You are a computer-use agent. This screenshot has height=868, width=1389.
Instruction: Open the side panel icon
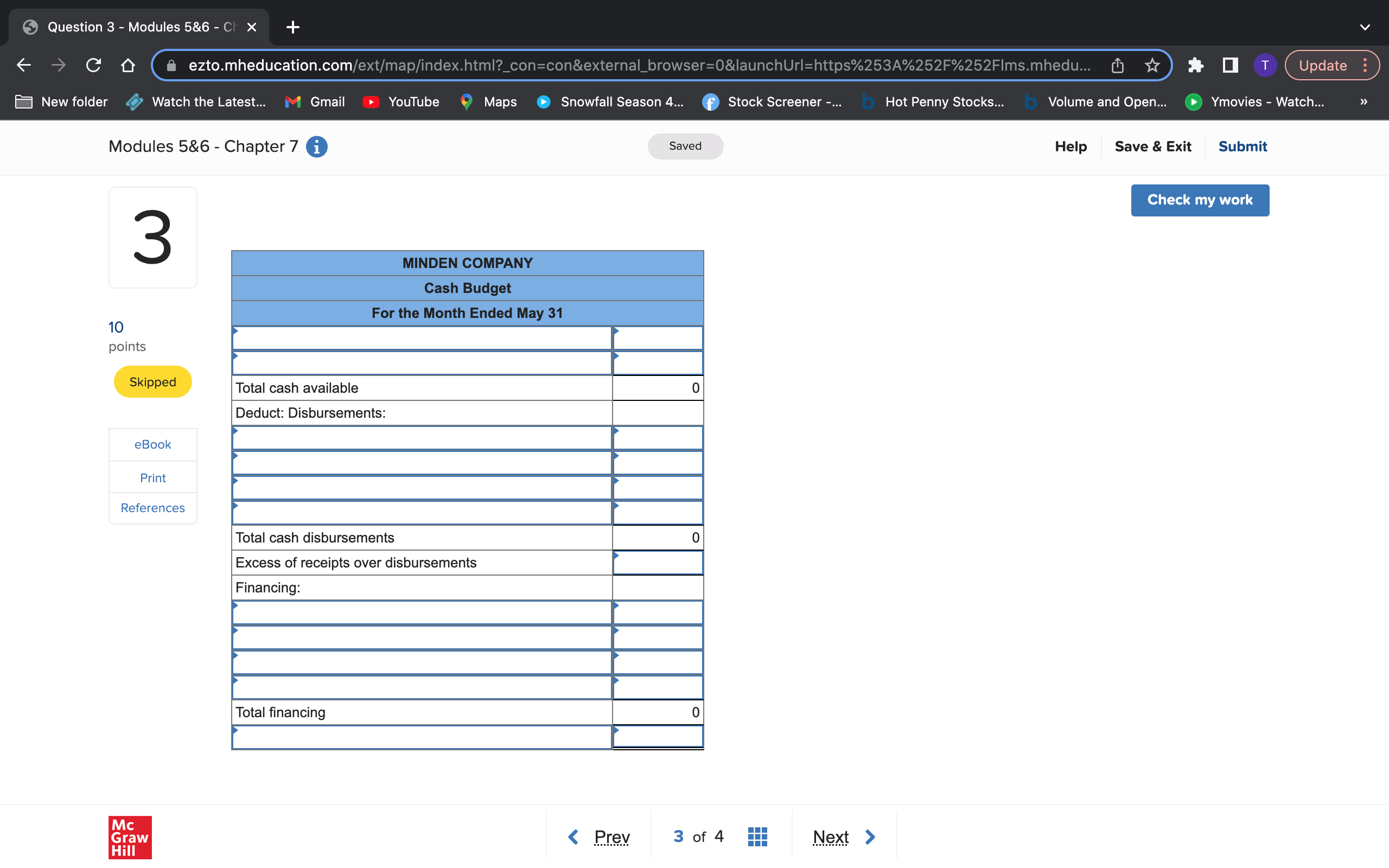(x=1230, y=66)
